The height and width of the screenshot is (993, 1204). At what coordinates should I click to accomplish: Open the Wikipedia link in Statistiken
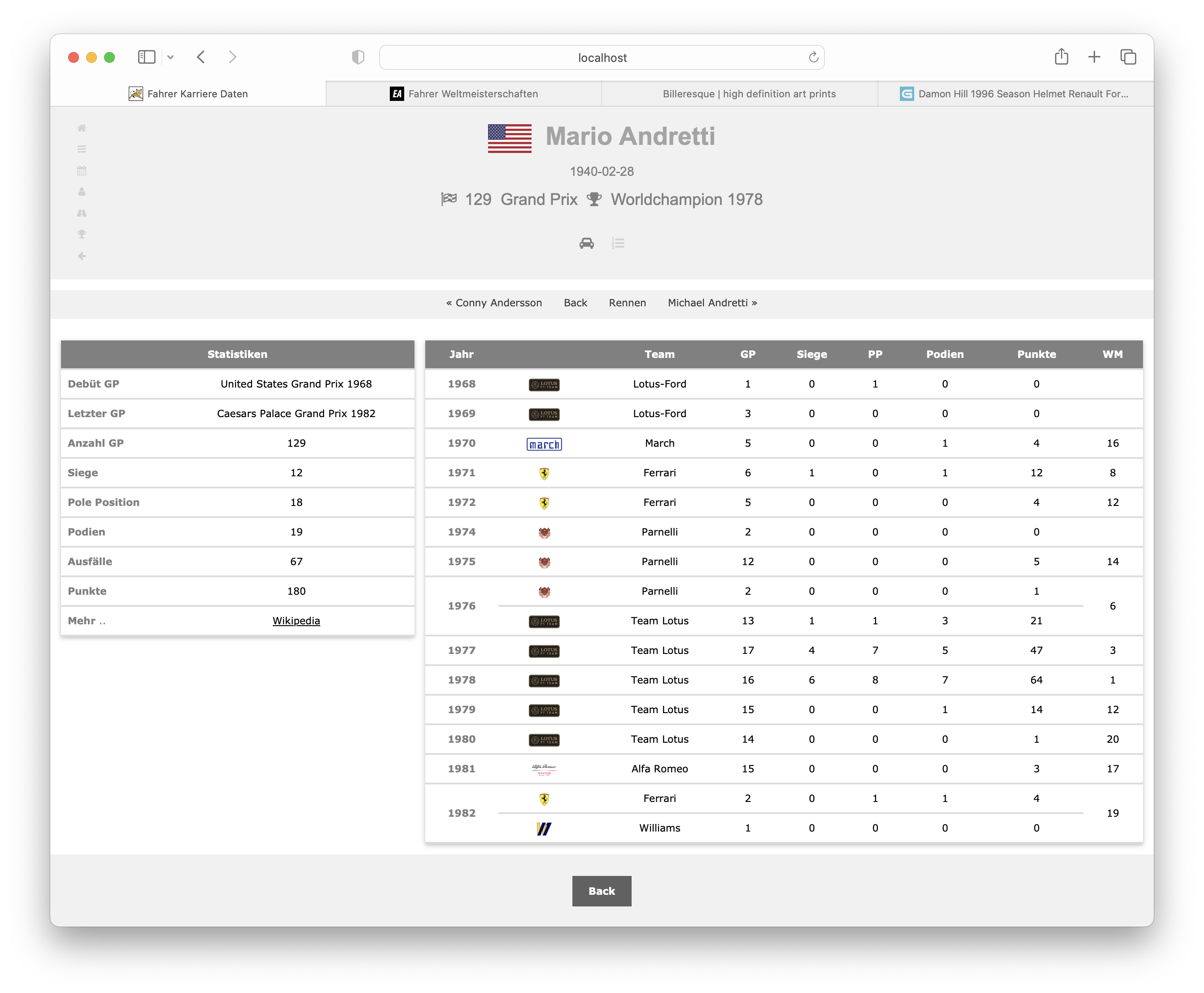point(296,621)
